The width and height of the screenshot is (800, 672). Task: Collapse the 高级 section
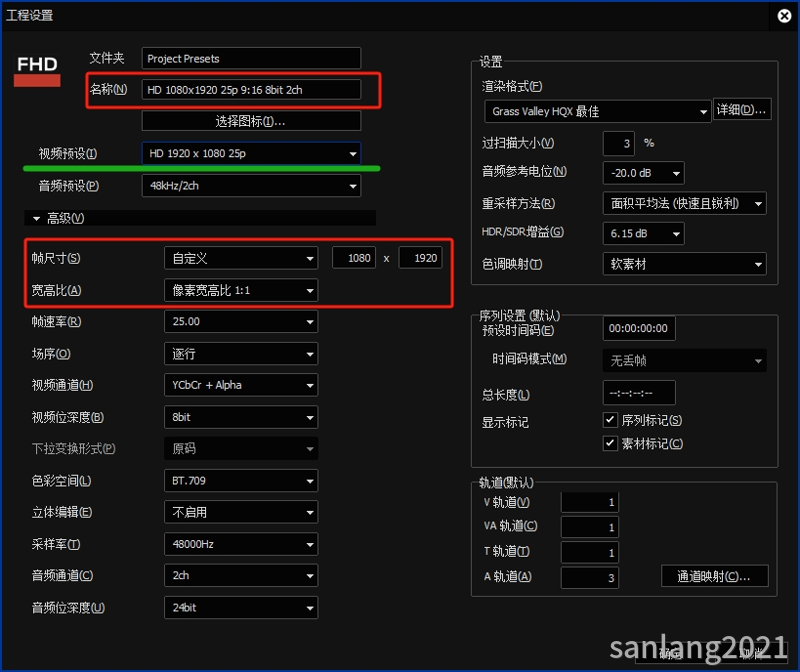(200, 218)
